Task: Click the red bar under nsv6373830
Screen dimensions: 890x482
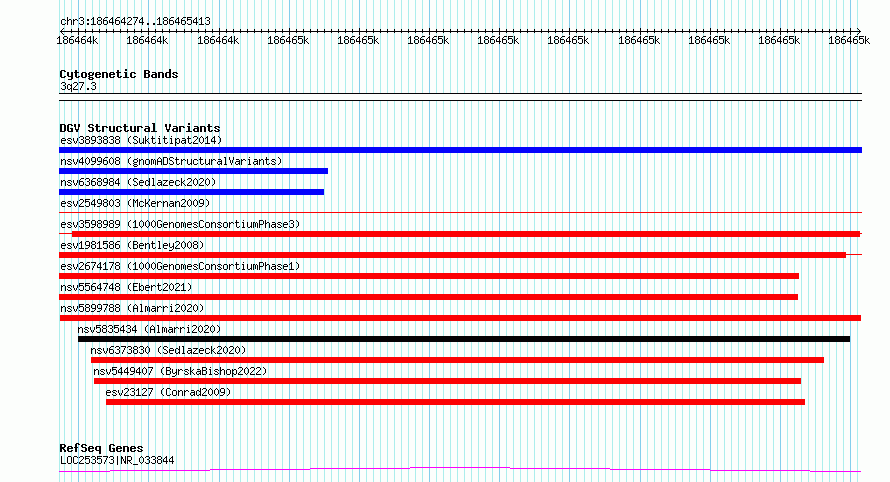Action: 457,360
